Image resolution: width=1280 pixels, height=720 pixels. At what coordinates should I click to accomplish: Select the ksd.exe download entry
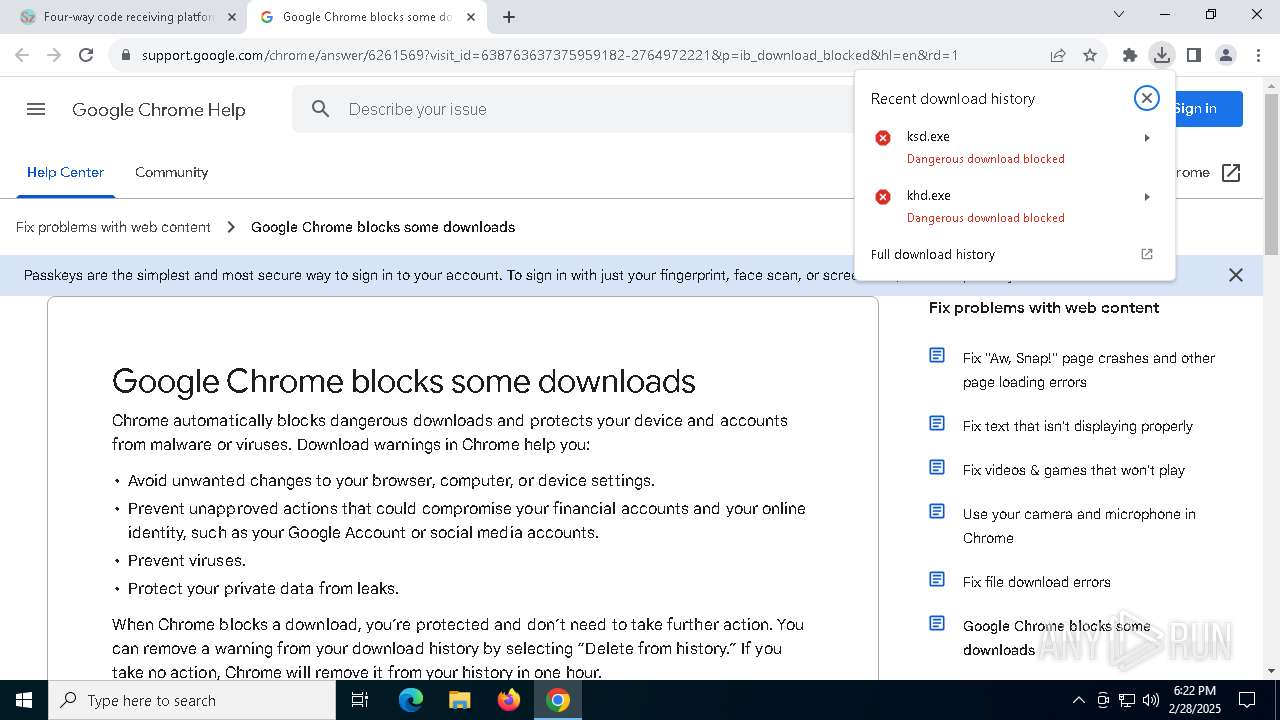pos(1014,147)
